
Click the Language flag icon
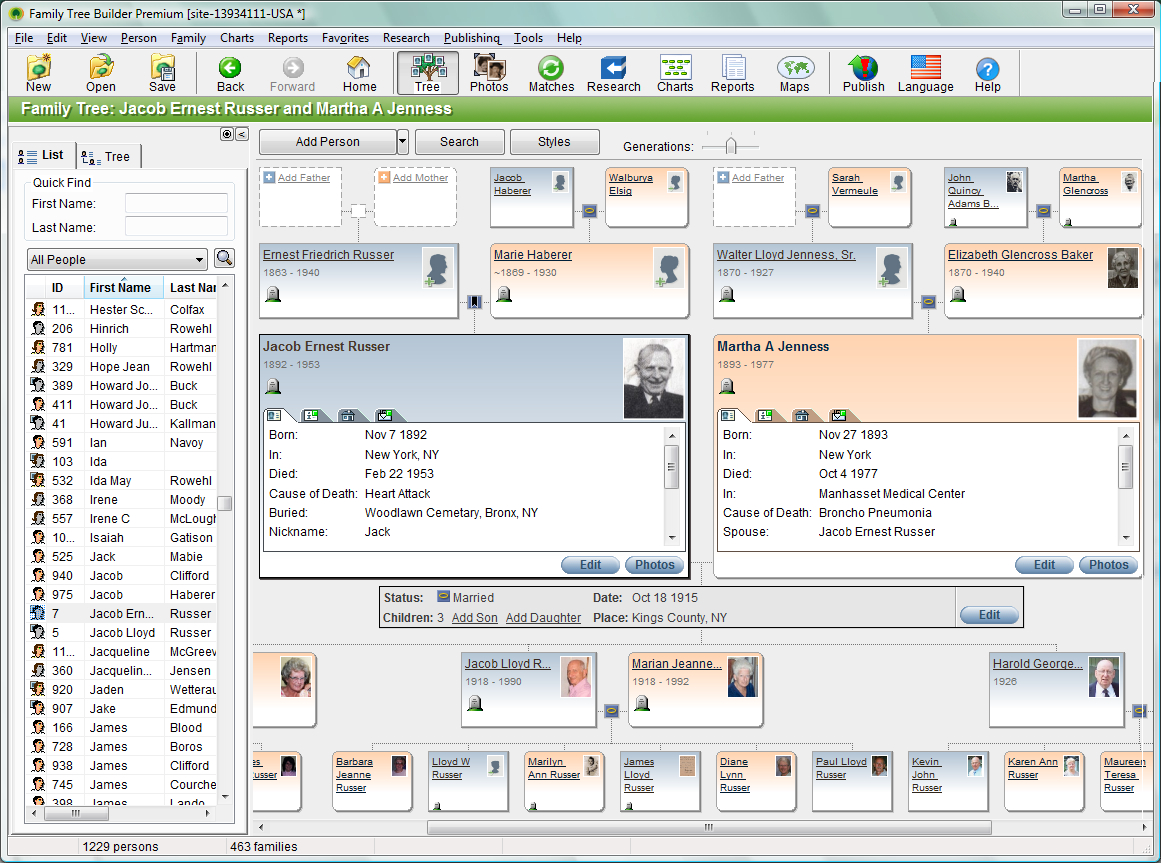[x=925, y=74]
